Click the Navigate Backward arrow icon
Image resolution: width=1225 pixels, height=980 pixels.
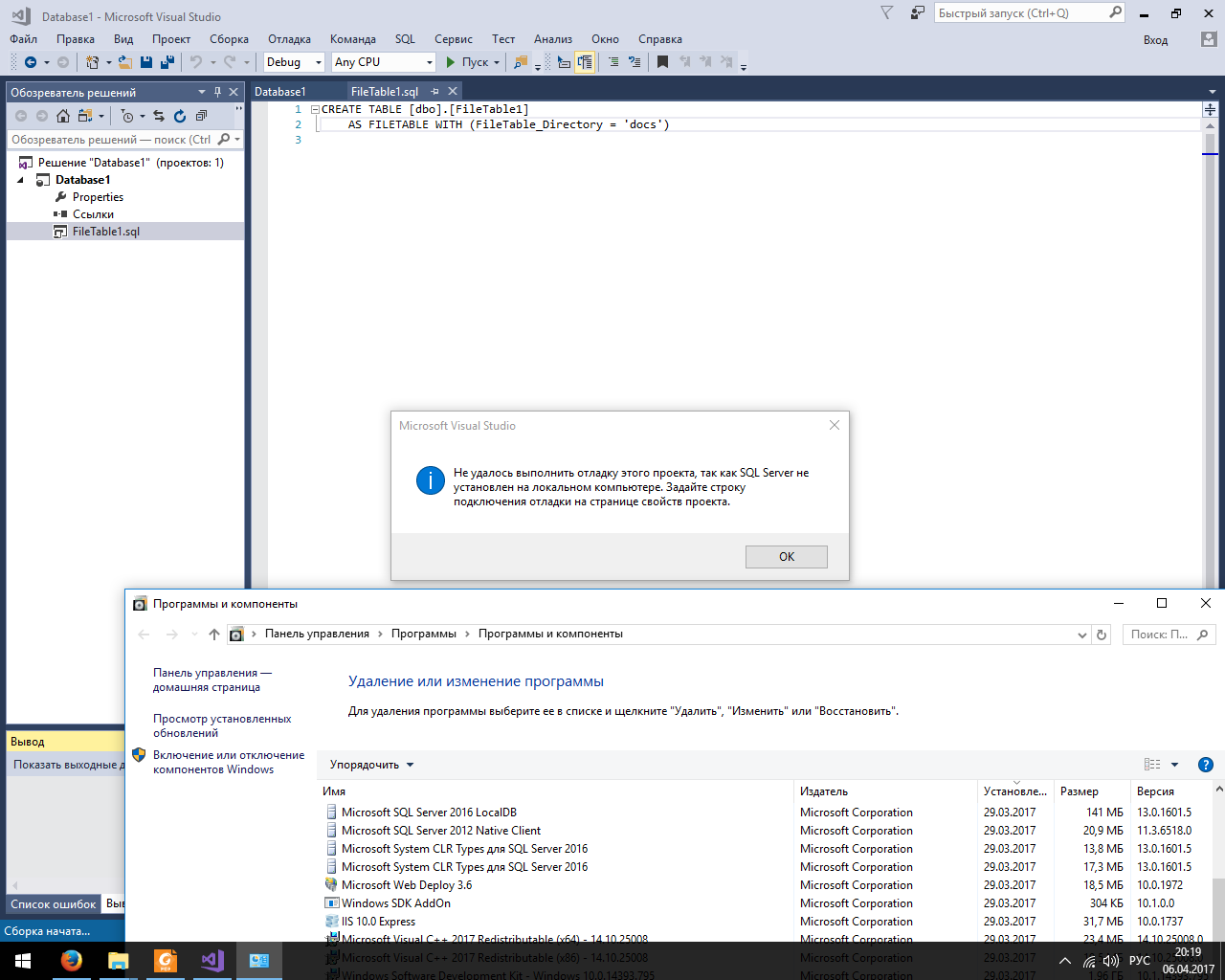click(31, 62)
